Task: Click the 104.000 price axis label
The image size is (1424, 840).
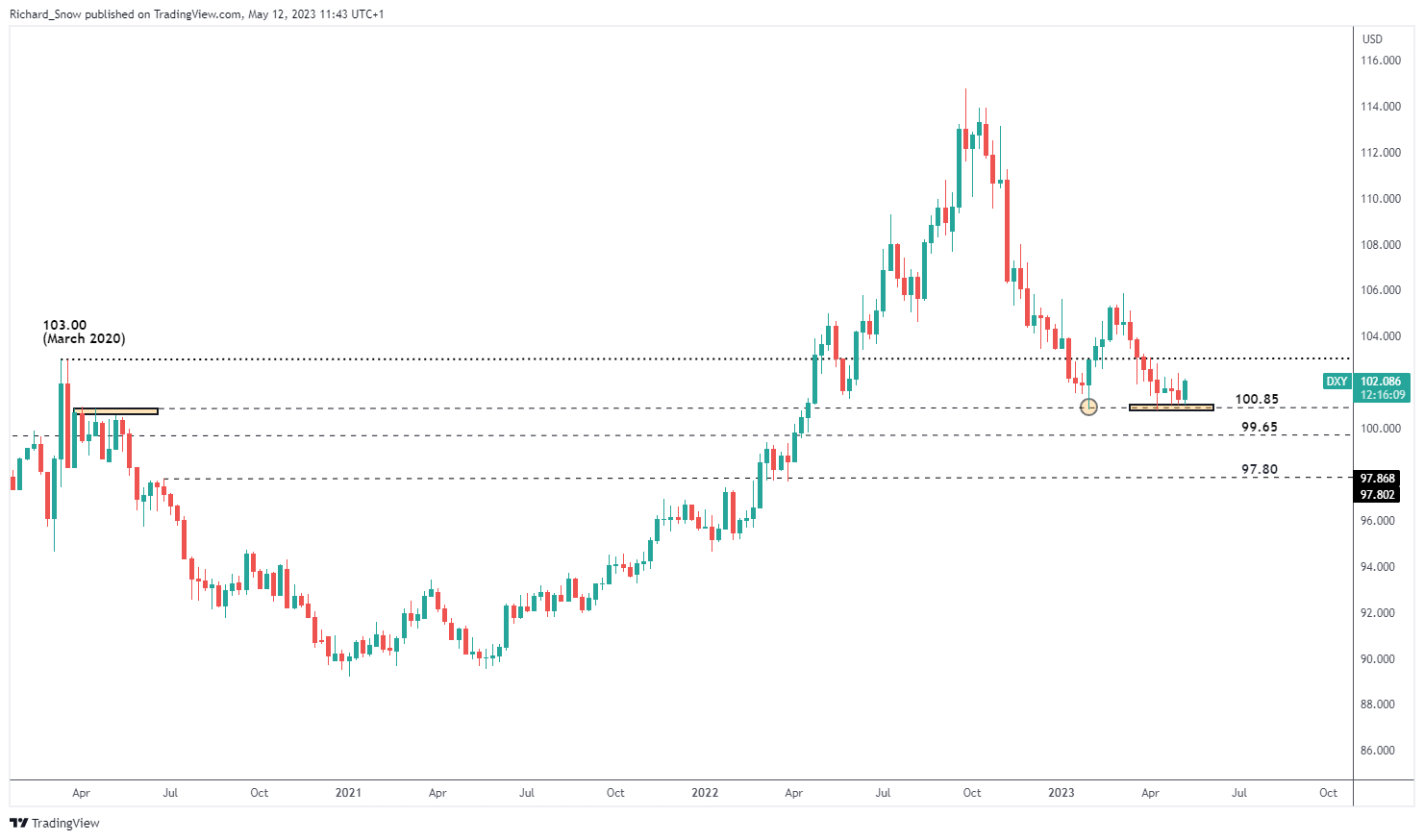Action: tap(1380, 336)
